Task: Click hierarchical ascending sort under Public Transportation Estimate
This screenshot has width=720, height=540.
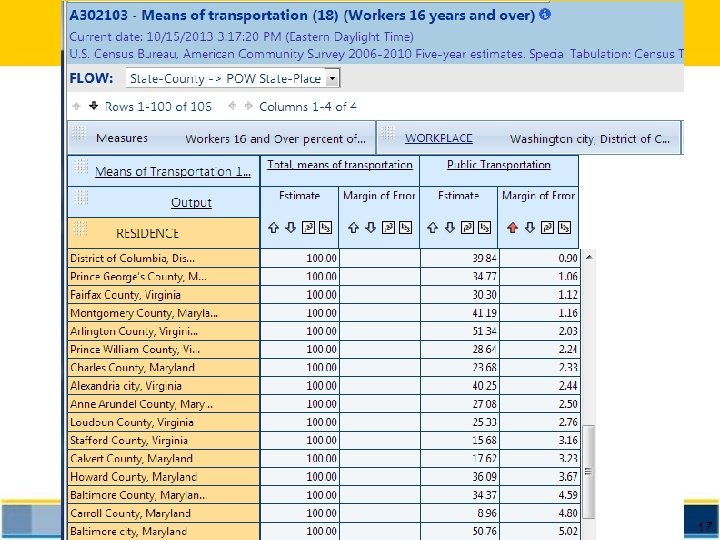Action: point(467,228)
